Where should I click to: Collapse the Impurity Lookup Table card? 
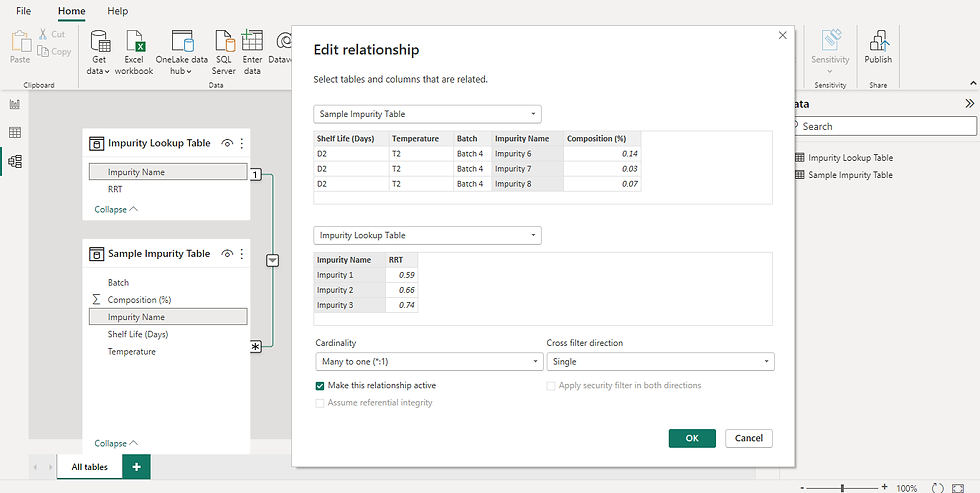[116, 209]
